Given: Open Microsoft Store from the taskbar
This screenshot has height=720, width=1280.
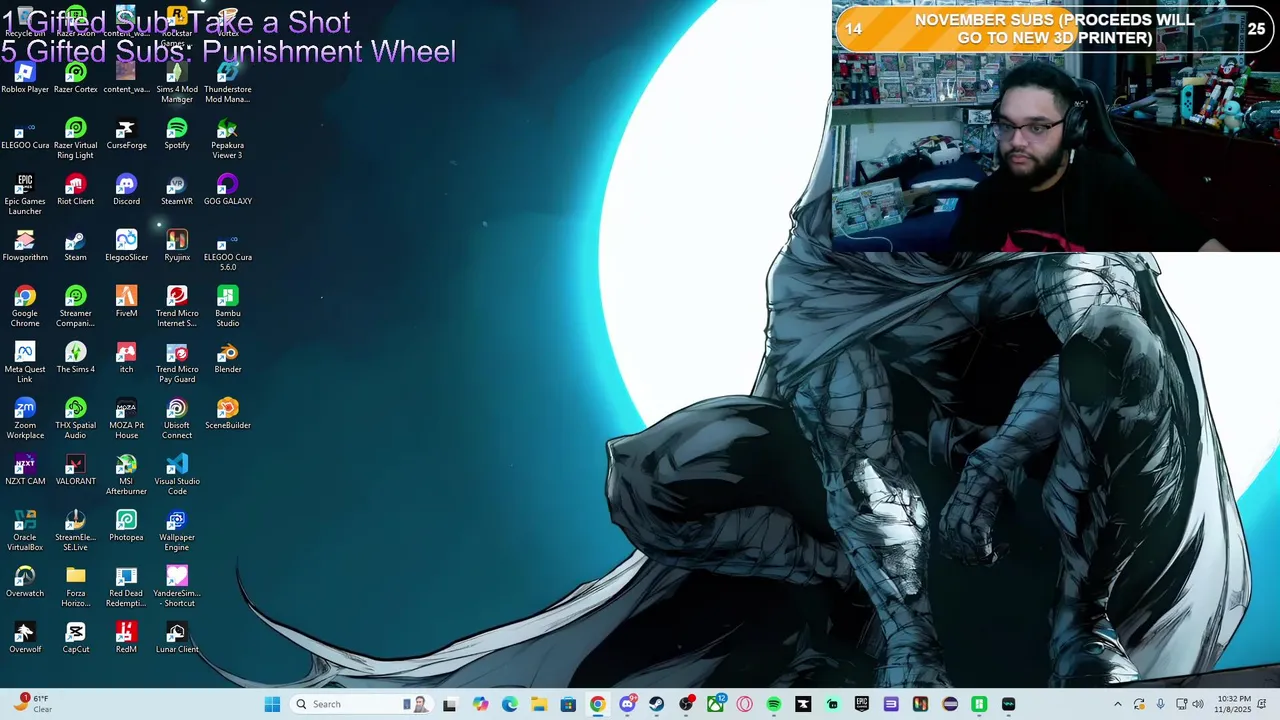Looking at the screenshot, I should (x=568, y=704).
